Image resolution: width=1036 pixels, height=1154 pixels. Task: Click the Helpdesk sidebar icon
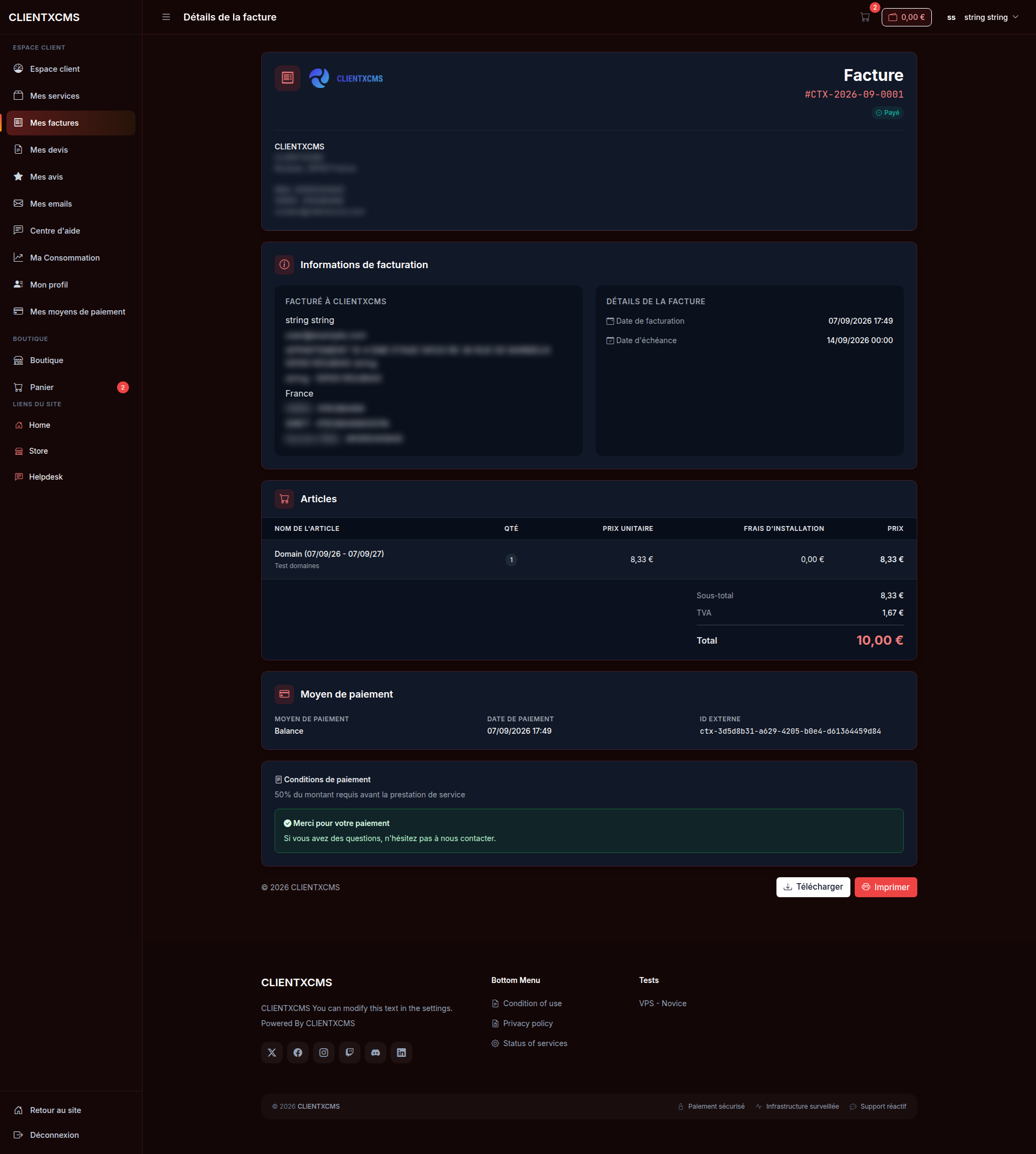pos(19,477)
